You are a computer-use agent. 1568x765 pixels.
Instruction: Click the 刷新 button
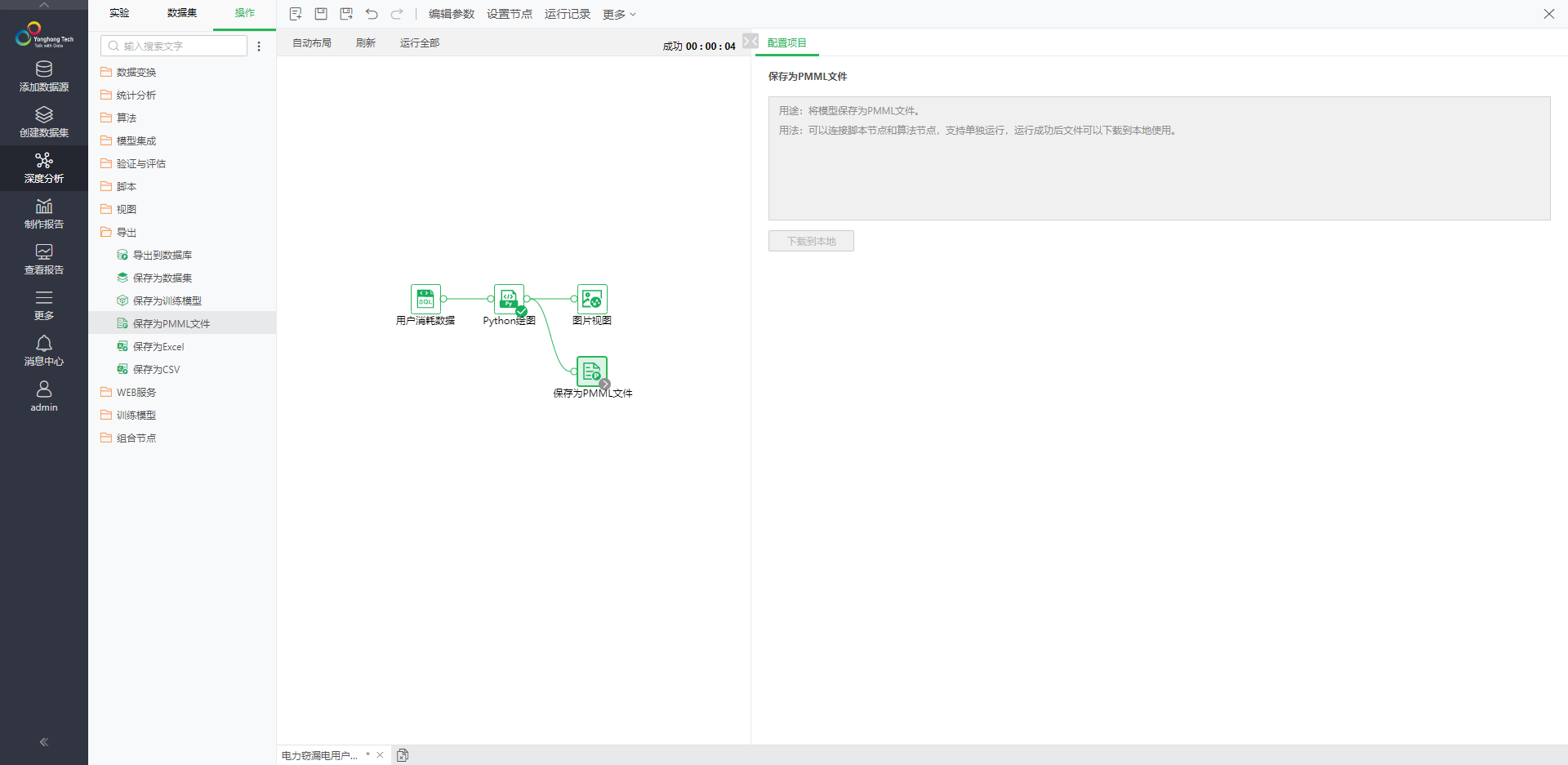point(365,43)
